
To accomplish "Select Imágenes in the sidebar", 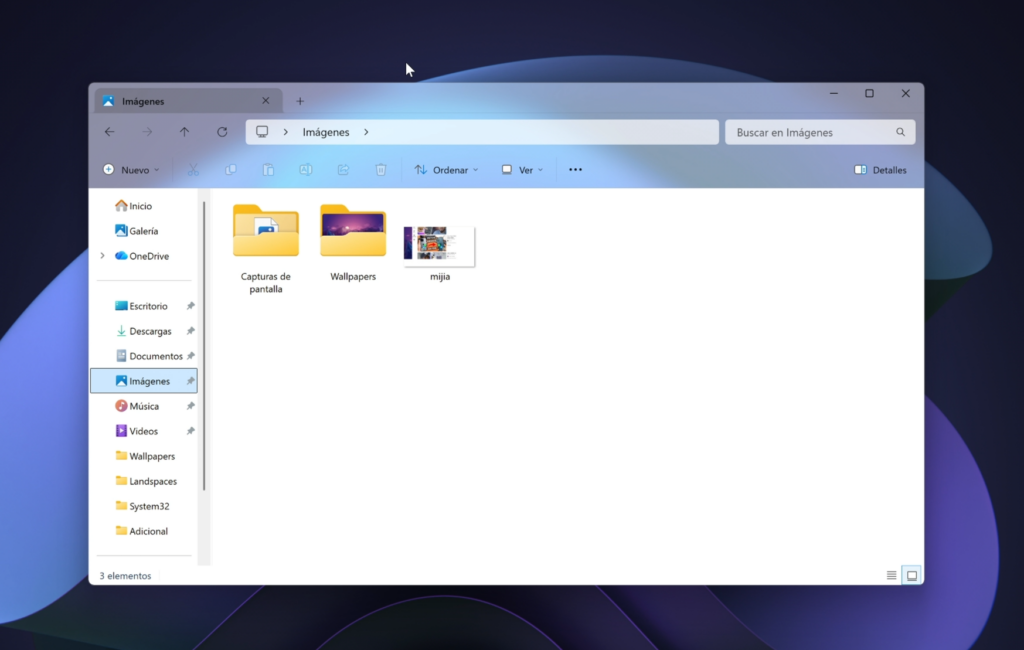I will [144, 381].
